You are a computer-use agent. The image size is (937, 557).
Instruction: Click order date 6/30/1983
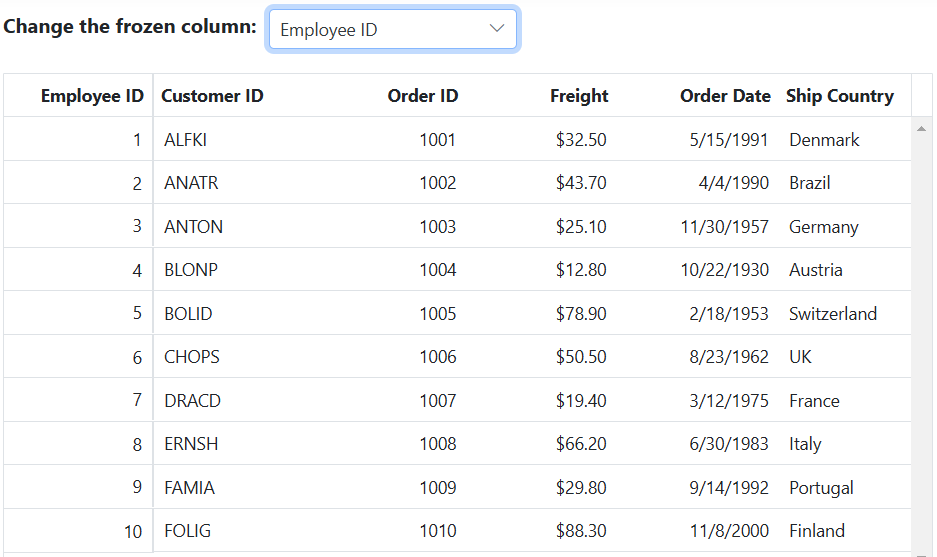click(728, 444)
